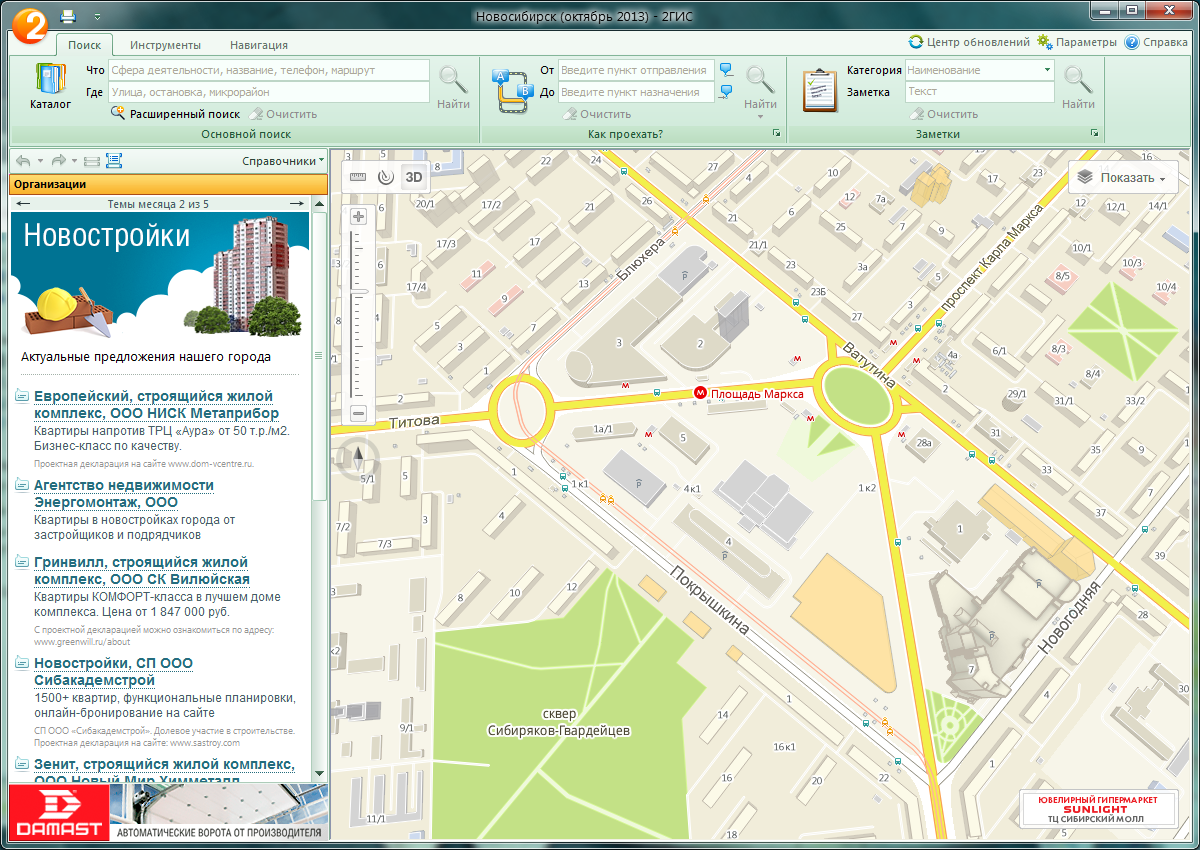Click Очистить in the Заметки group
The height and width of the screenshot is (850, 1200).
(x=943, y=114)
